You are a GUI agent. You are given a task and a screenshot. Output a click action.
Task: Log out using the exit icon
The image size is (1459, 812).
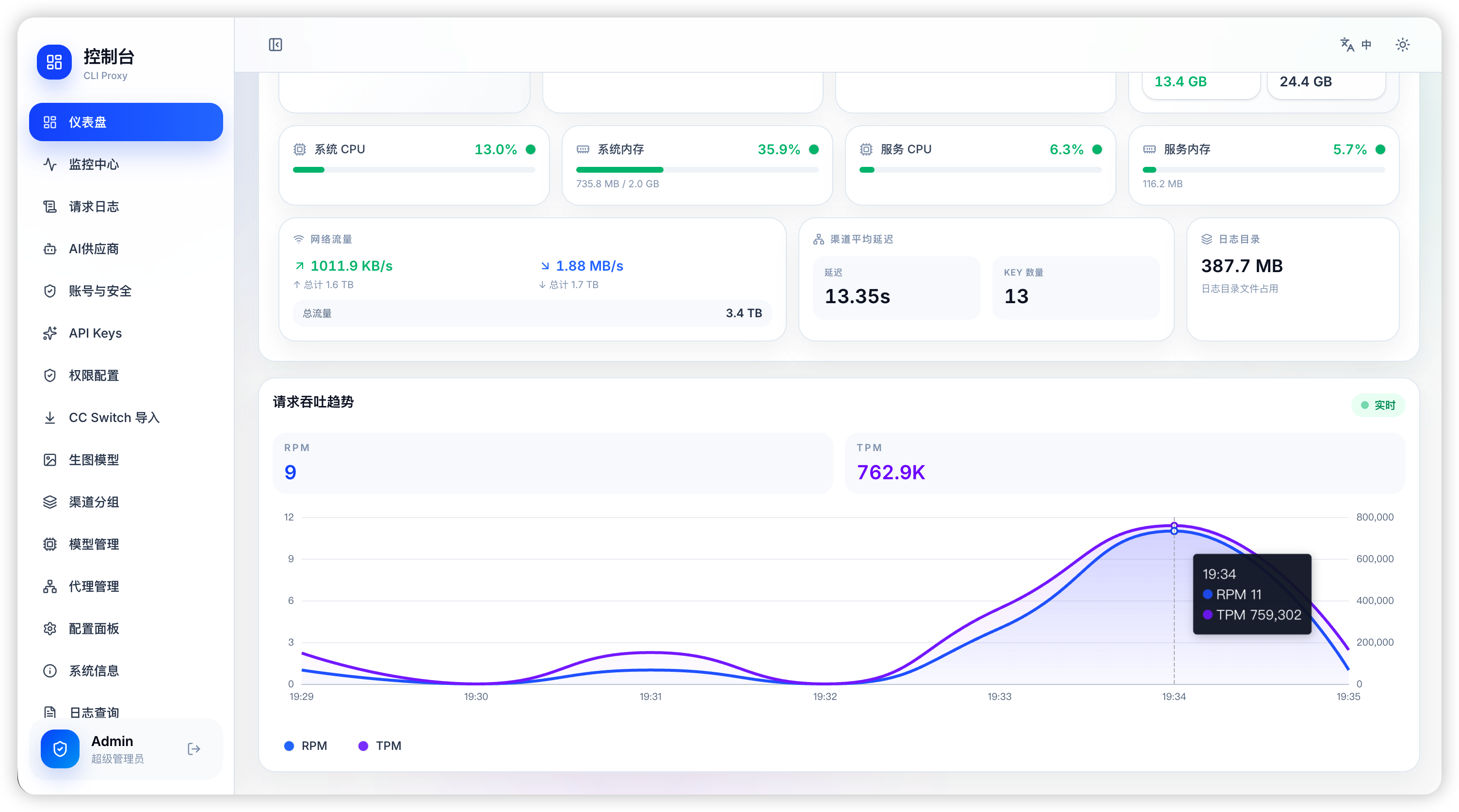(x=194, y=749)
